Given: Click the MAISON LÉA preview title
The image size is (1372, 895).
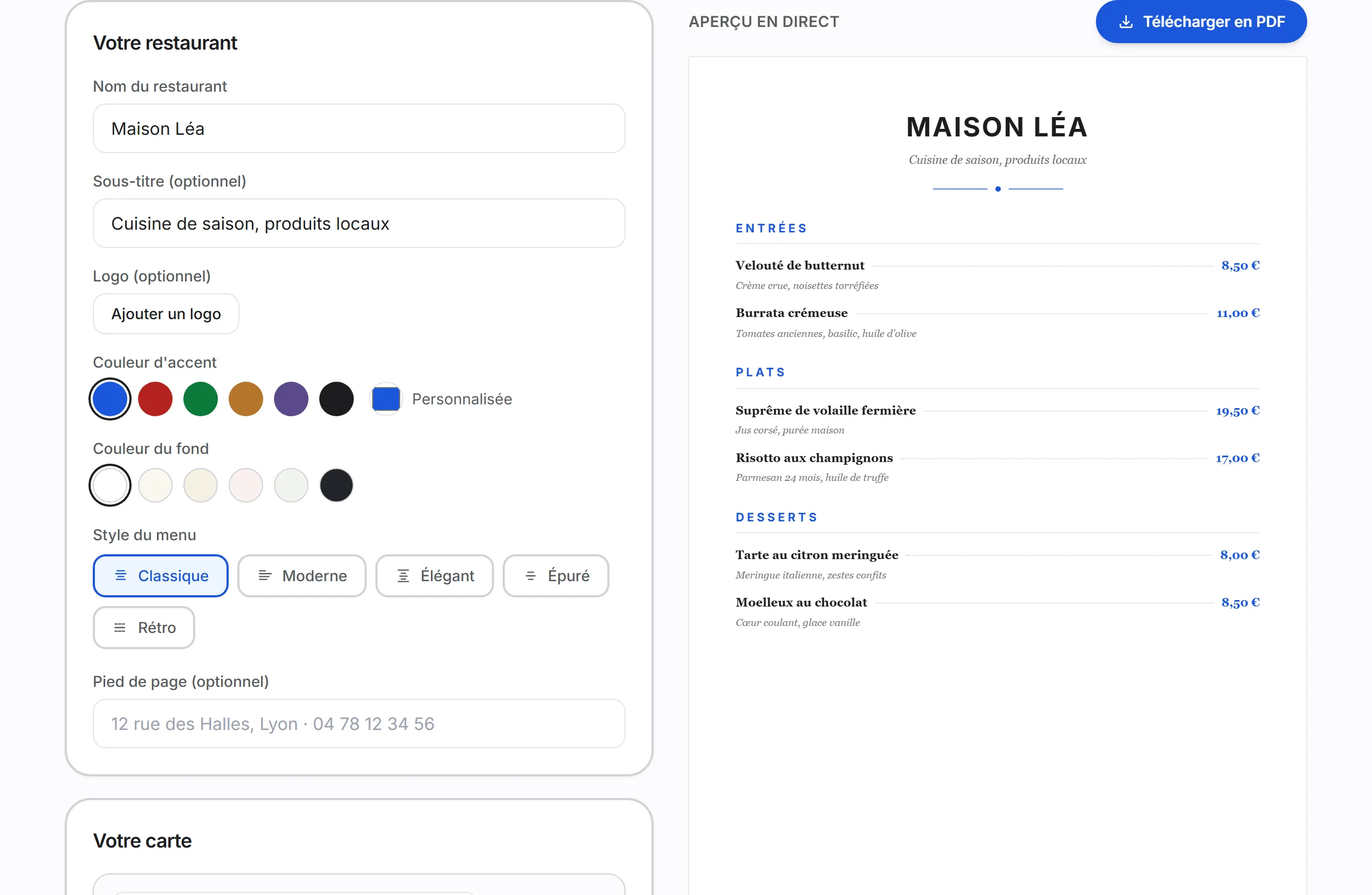Looking at the screenshot, I should tap(997, 127).
